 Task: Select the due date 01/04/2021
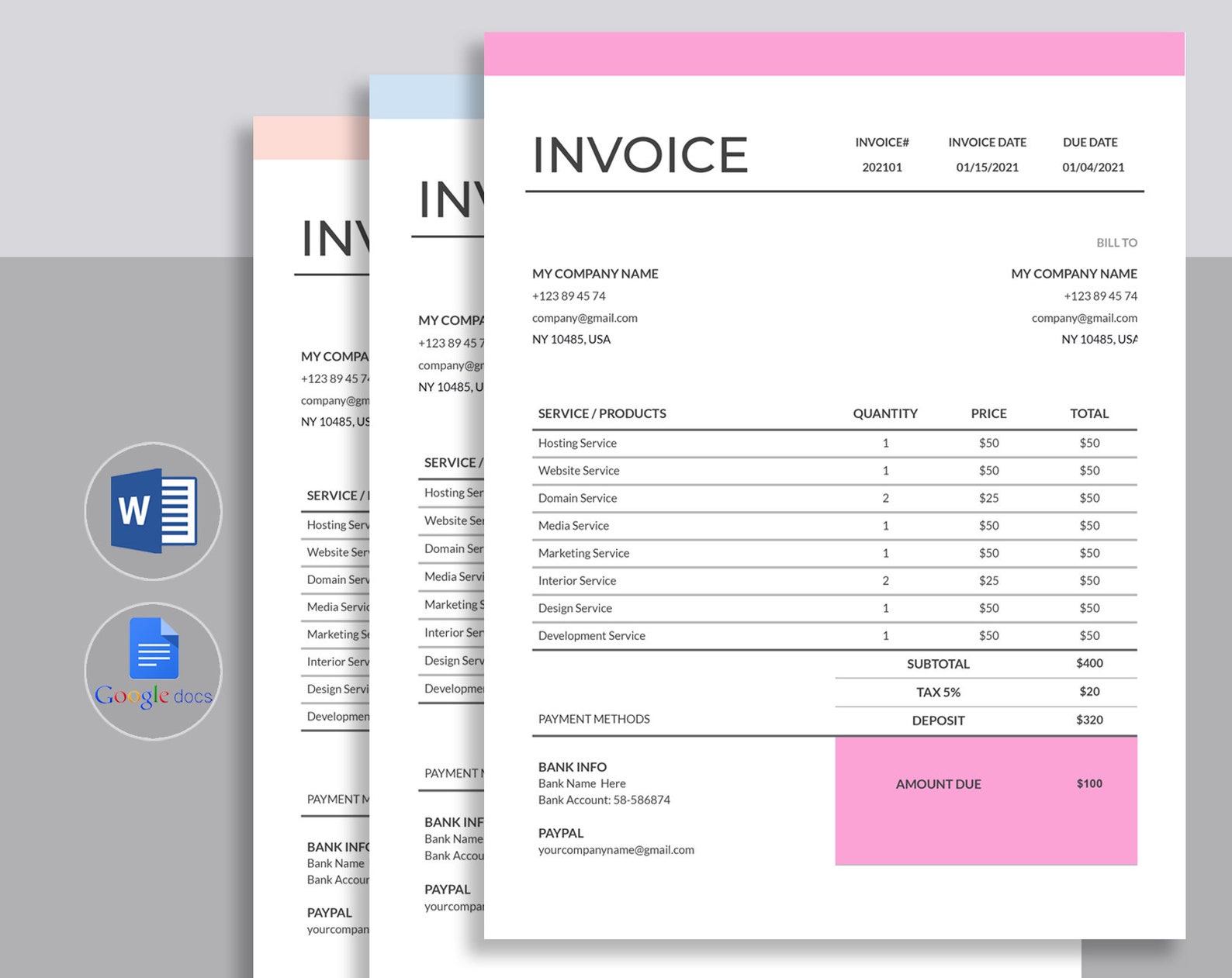tap(1093, 168)
